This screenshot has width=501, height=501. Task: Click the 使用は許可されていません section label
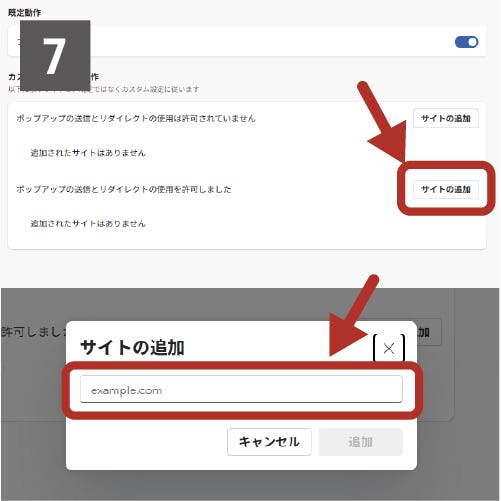pos(136,118)
